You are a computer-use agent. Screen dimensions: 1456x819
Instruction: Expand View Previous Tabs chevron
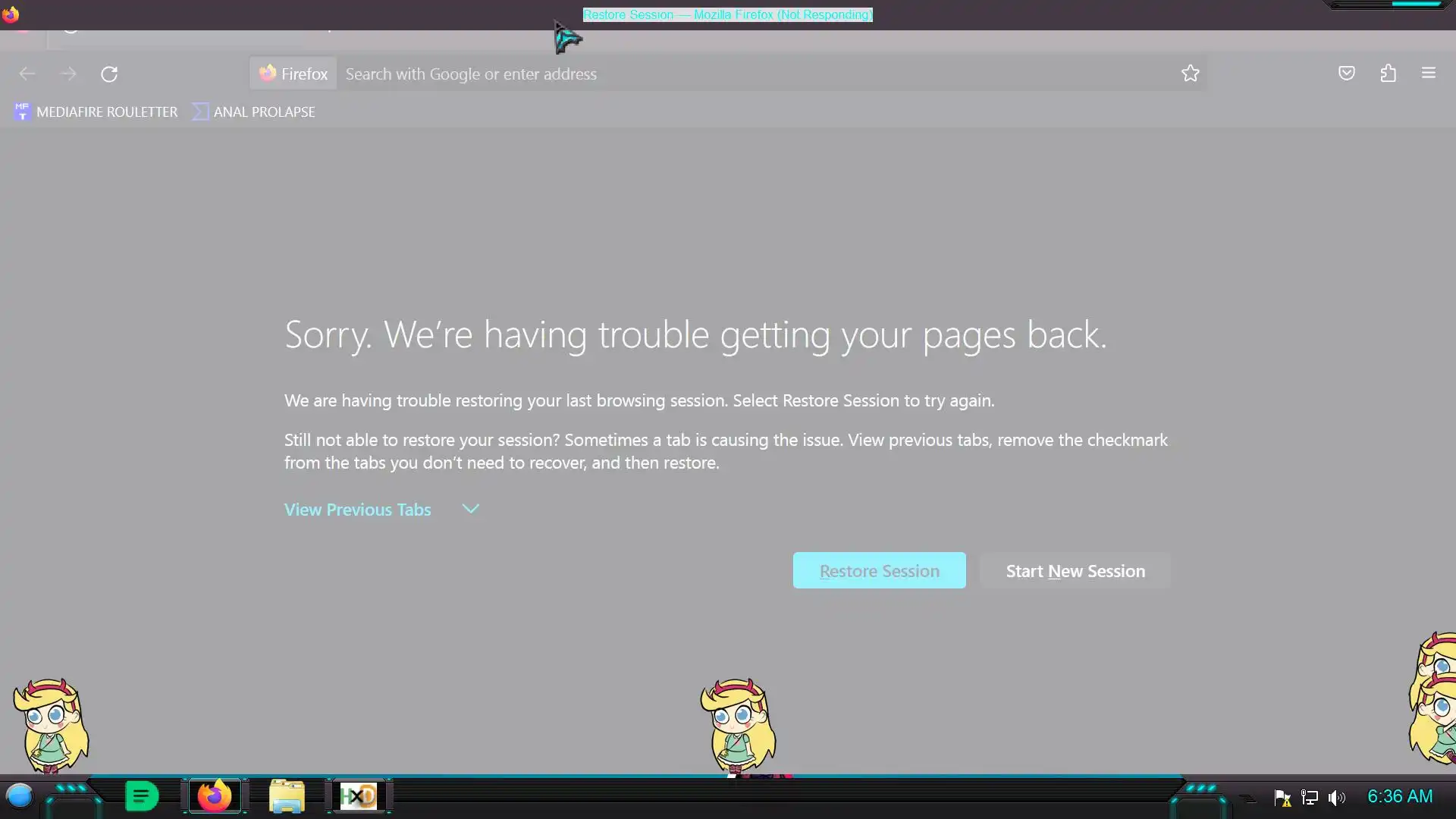coord(471,509)
